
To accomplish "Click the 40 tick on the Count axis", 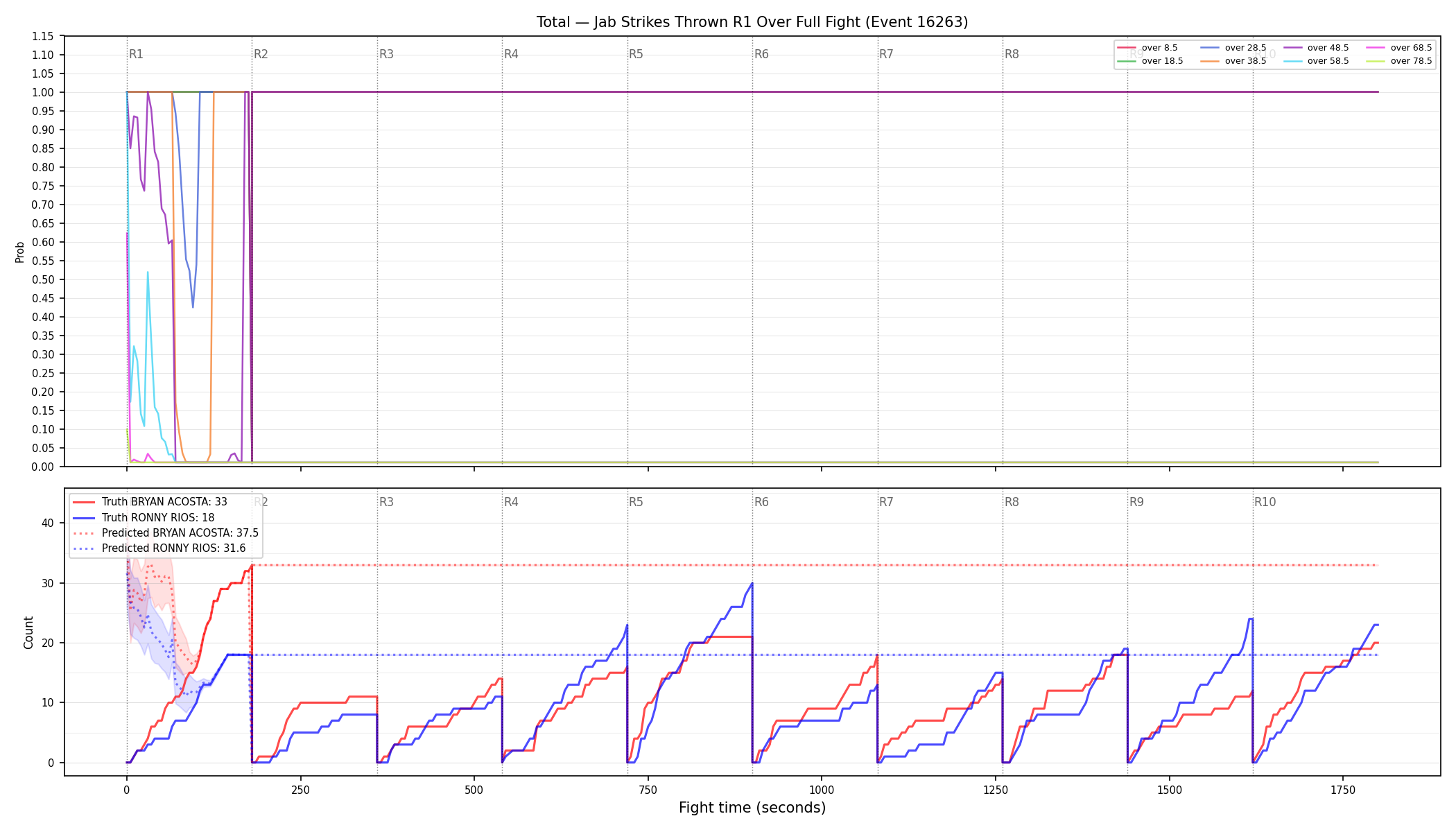I will tap(47, 523).
